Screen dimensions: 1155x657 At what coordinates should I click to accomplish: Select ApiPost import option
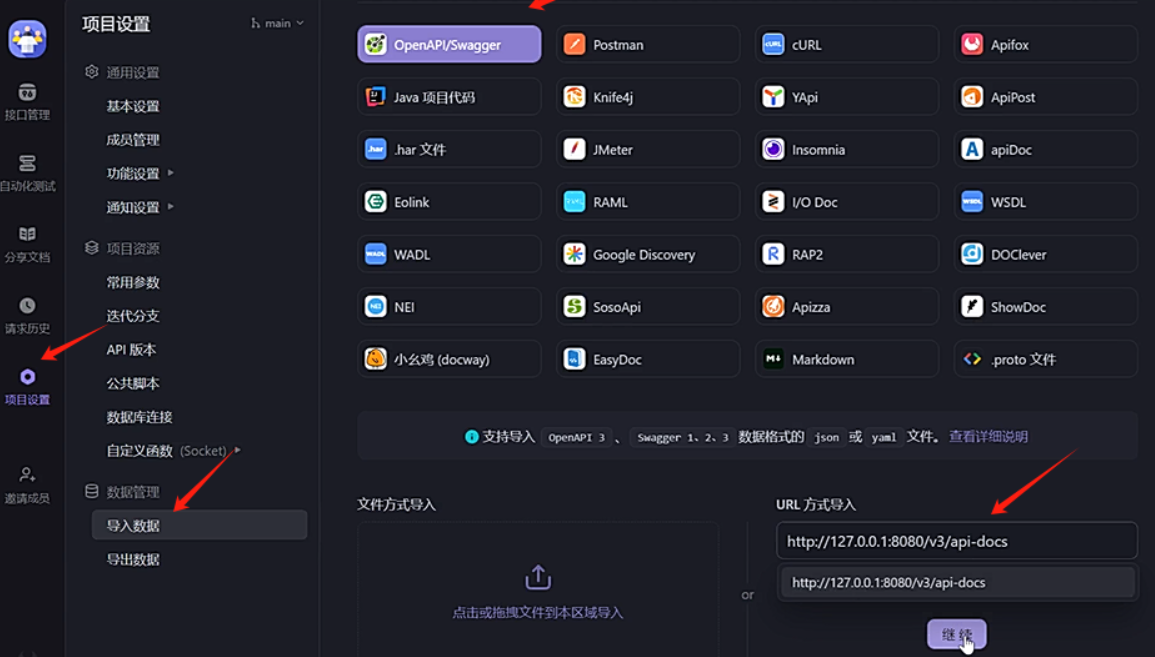[x=1046, y=96]
